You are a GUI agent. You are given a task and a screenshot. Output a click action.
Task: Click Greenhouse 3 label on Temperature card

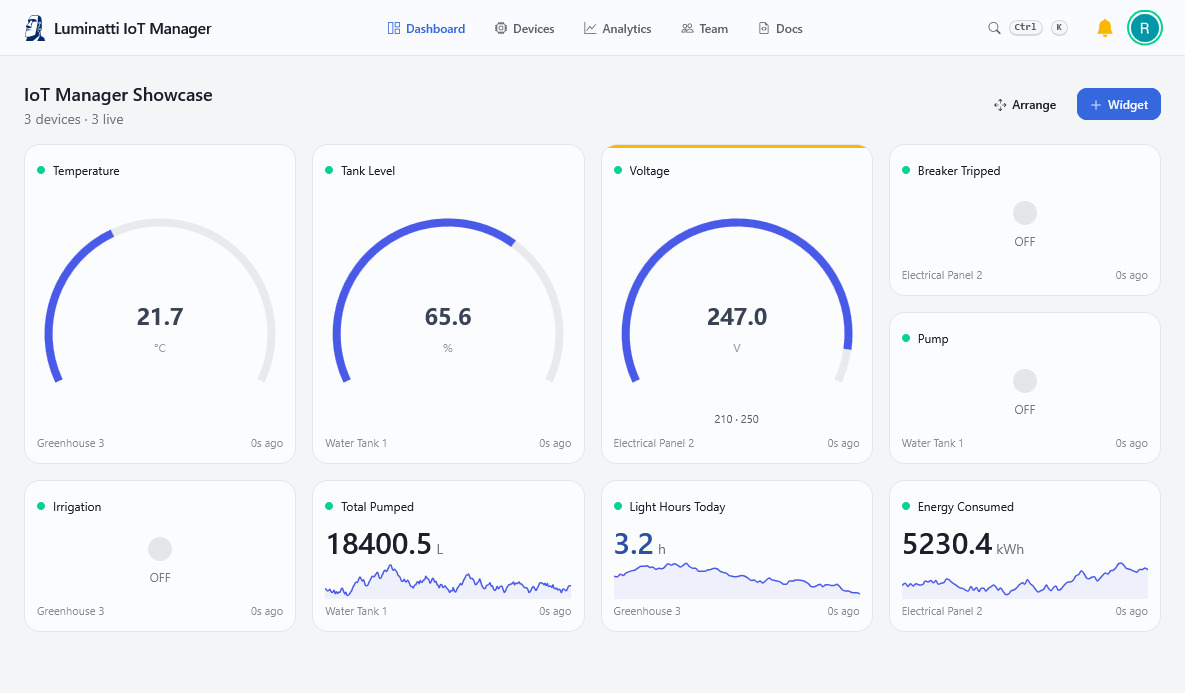pyautogui.click(x=70, y=443)
